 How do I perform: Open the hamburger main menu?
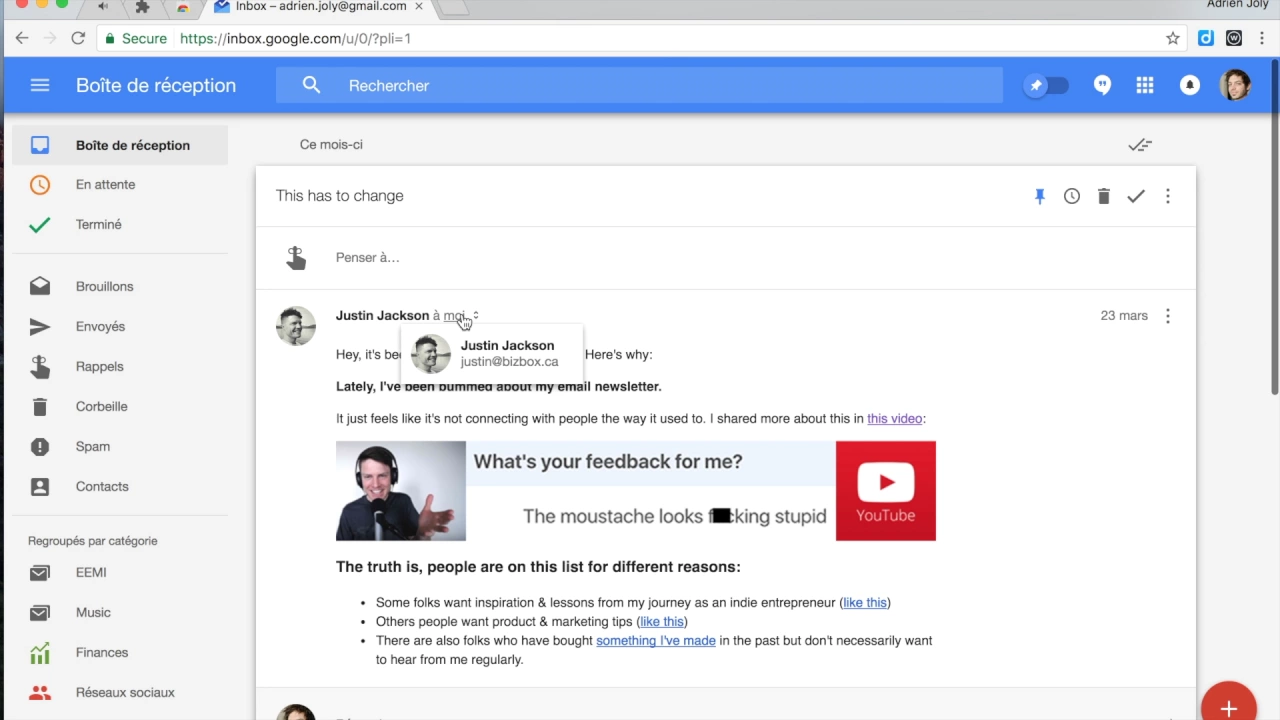pyautogui.click(x=40, y=85)
